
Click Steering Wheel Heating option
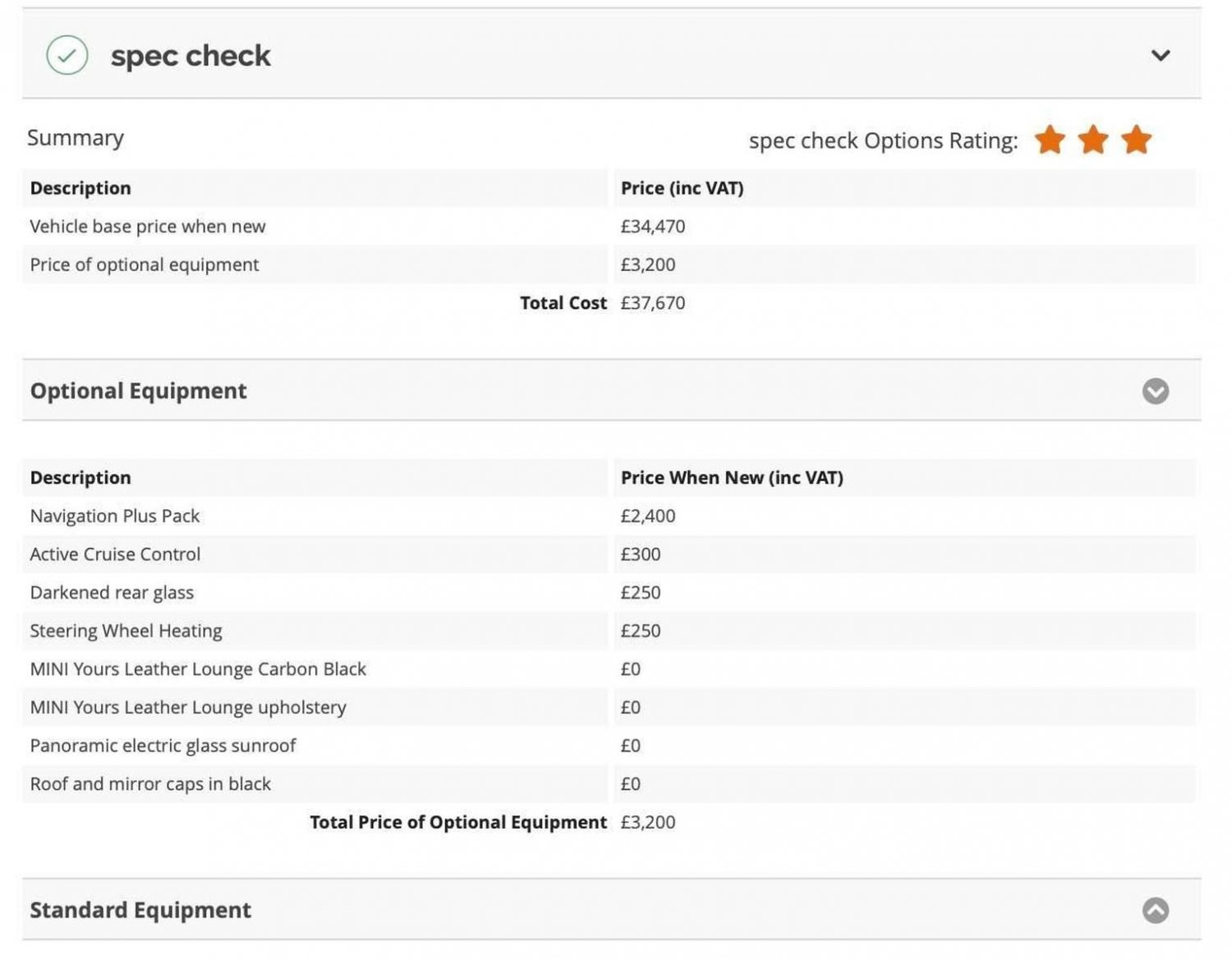tap(126, 631)
